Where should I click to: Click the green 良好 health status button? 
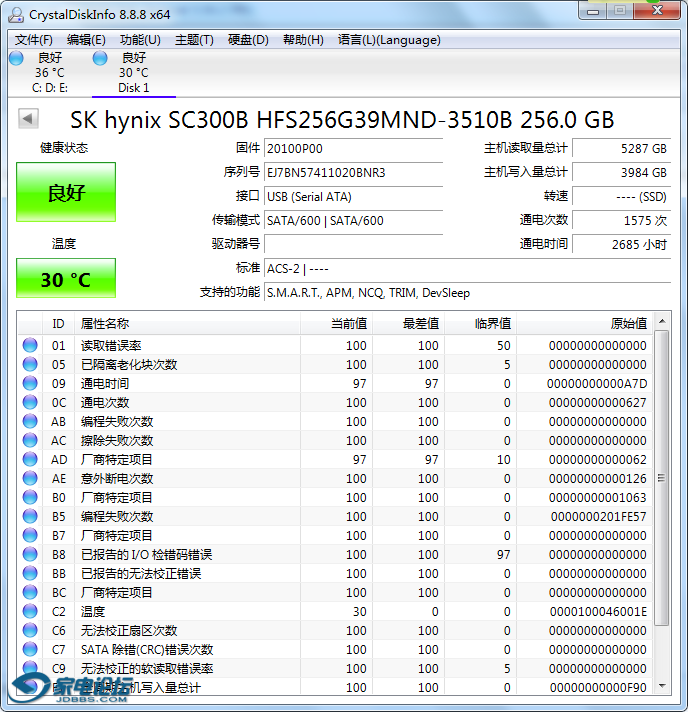point(66,192)
